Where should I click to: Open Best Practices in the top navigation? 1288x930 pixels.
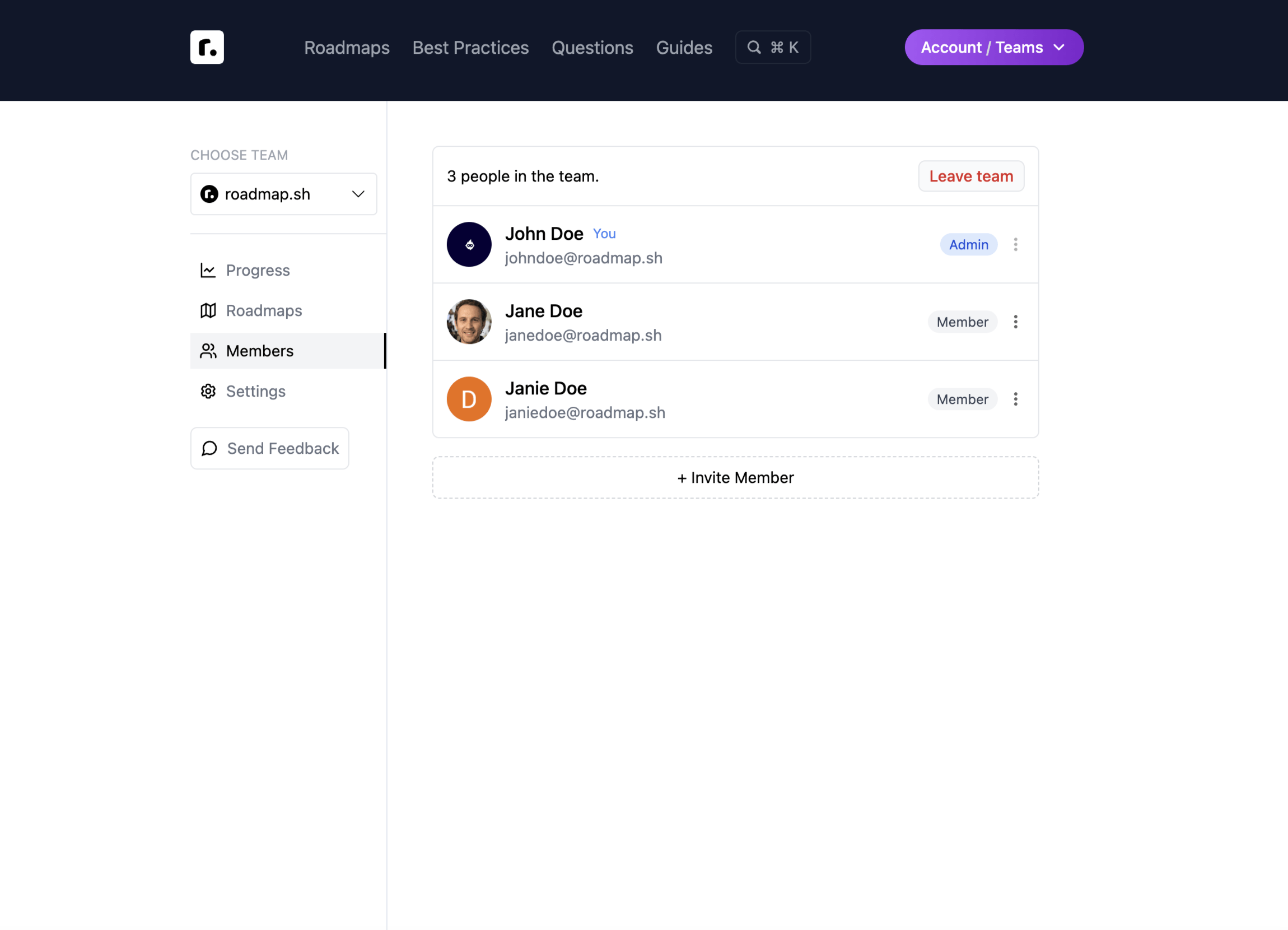[470, 47]
